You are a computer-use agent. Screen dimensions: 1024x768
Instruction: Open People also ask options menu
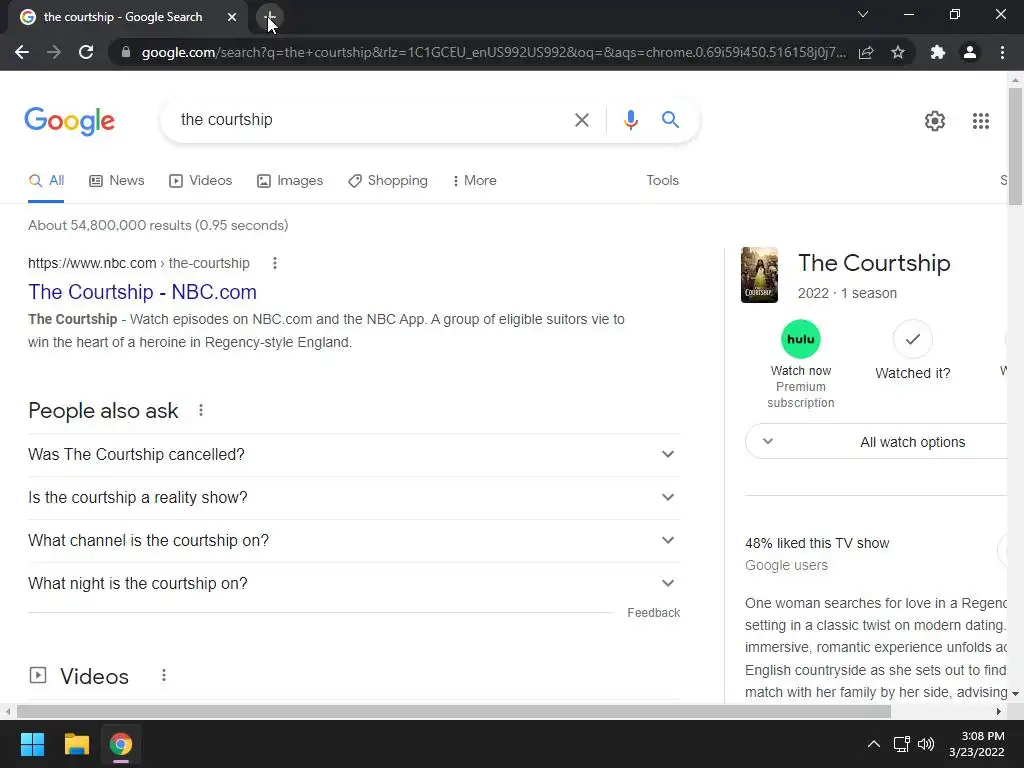tap(201, 410)
